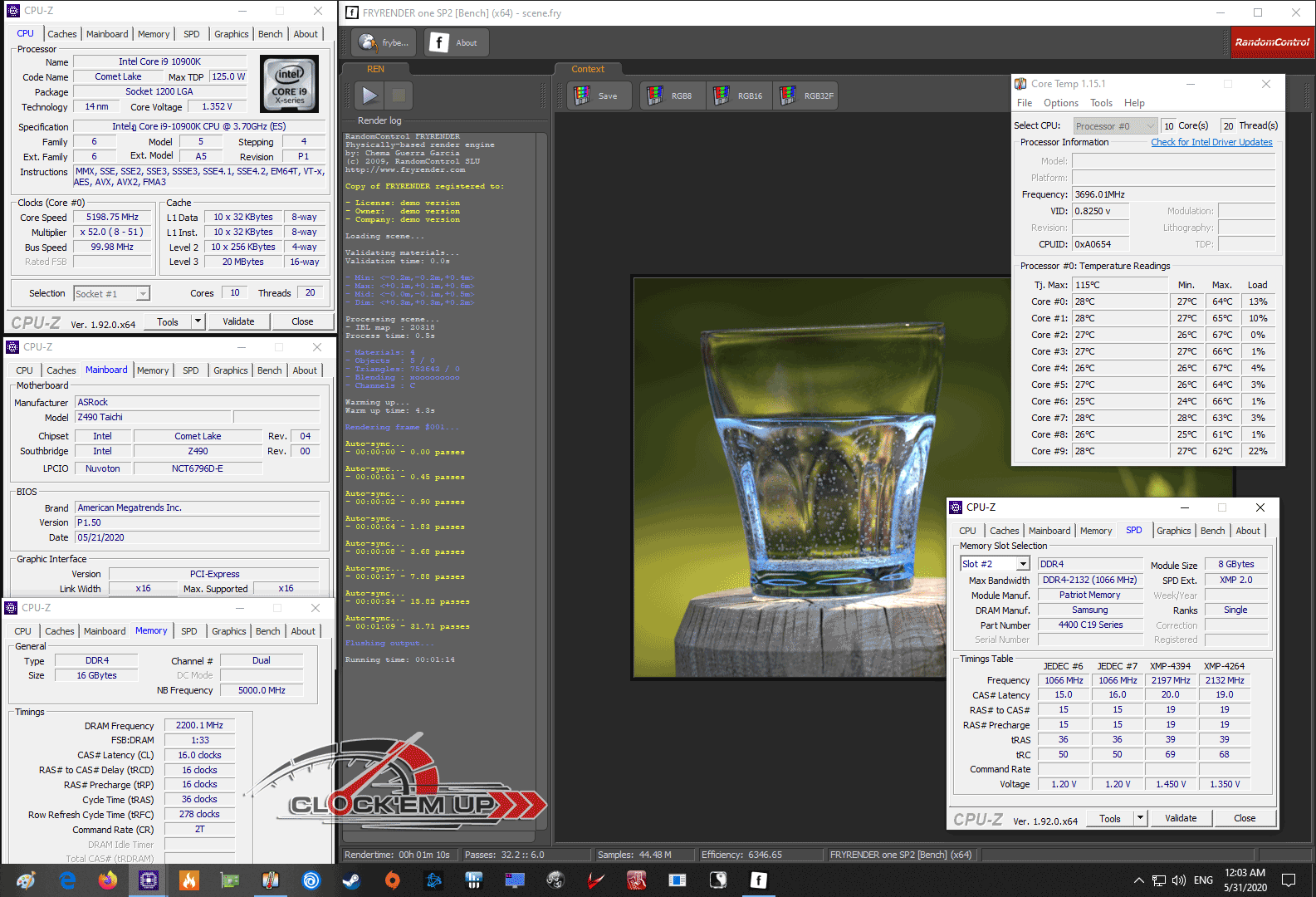Open Steam from the taskbar
1316x897 pixels.
pos(351,880)
